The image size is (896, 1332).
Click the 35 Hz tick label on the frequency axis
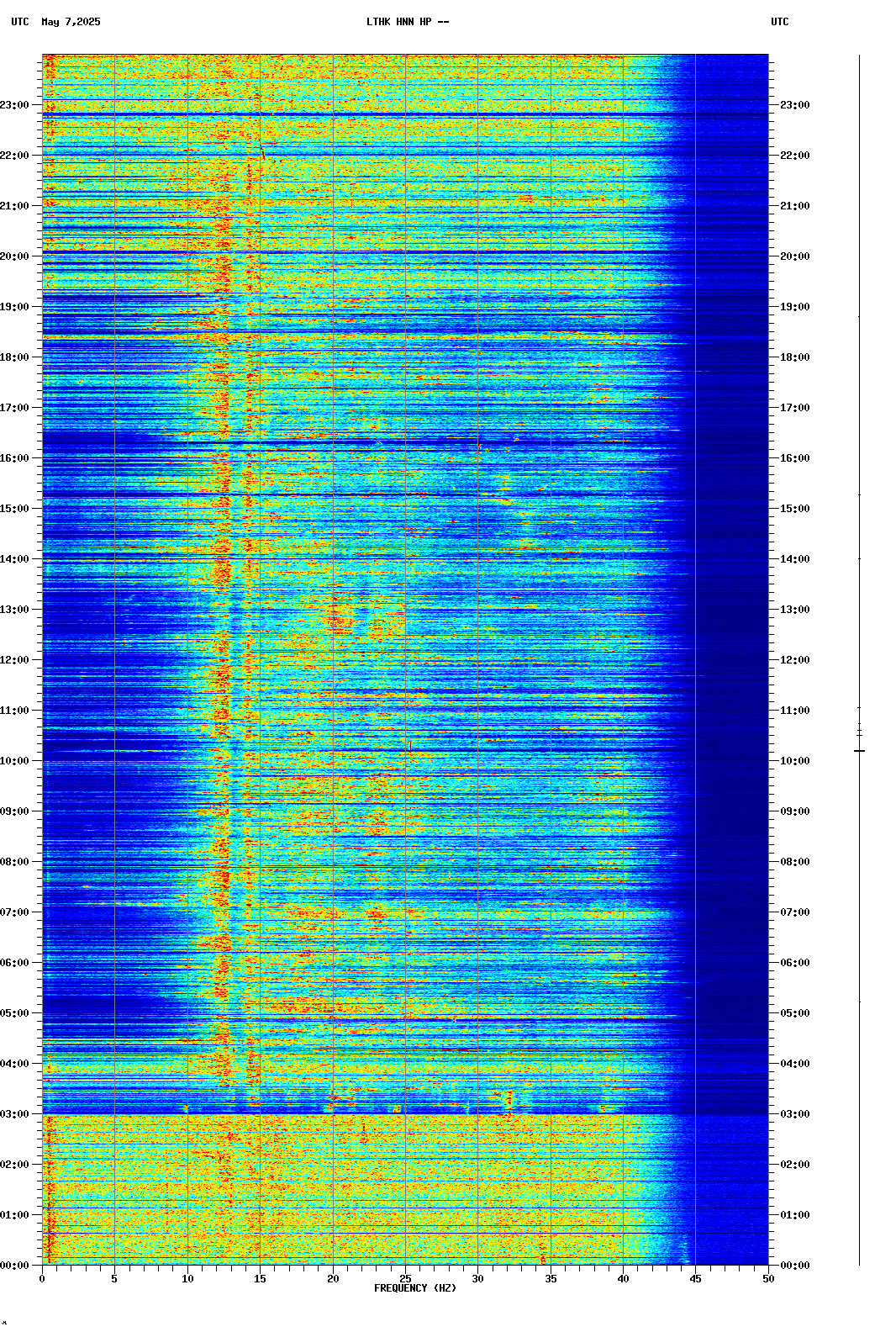click(x=551, y=1279)
